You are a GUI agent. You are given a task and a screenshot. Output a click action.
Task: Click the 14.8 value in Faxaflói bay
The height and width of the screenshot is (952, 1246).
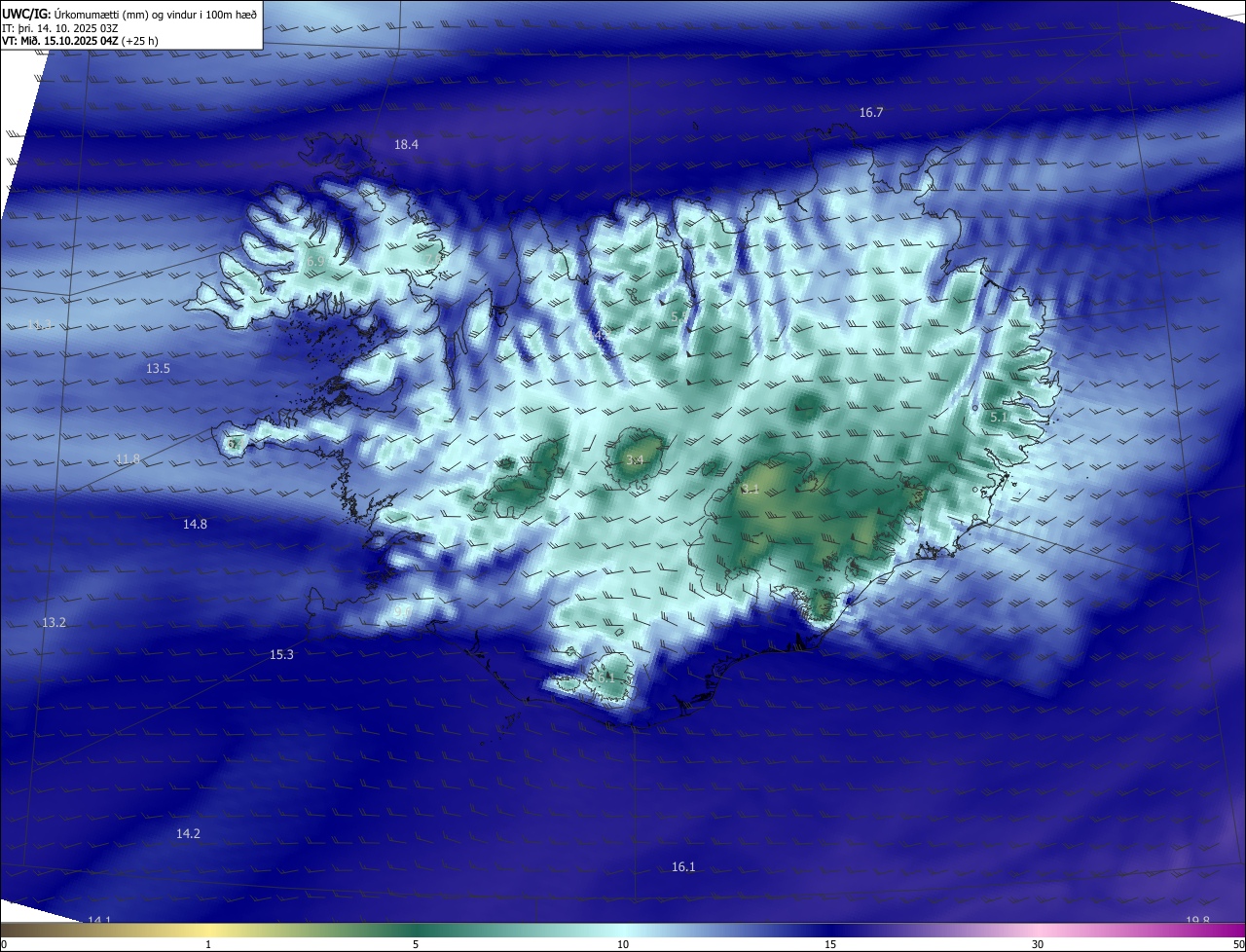[x=195, y=525]
